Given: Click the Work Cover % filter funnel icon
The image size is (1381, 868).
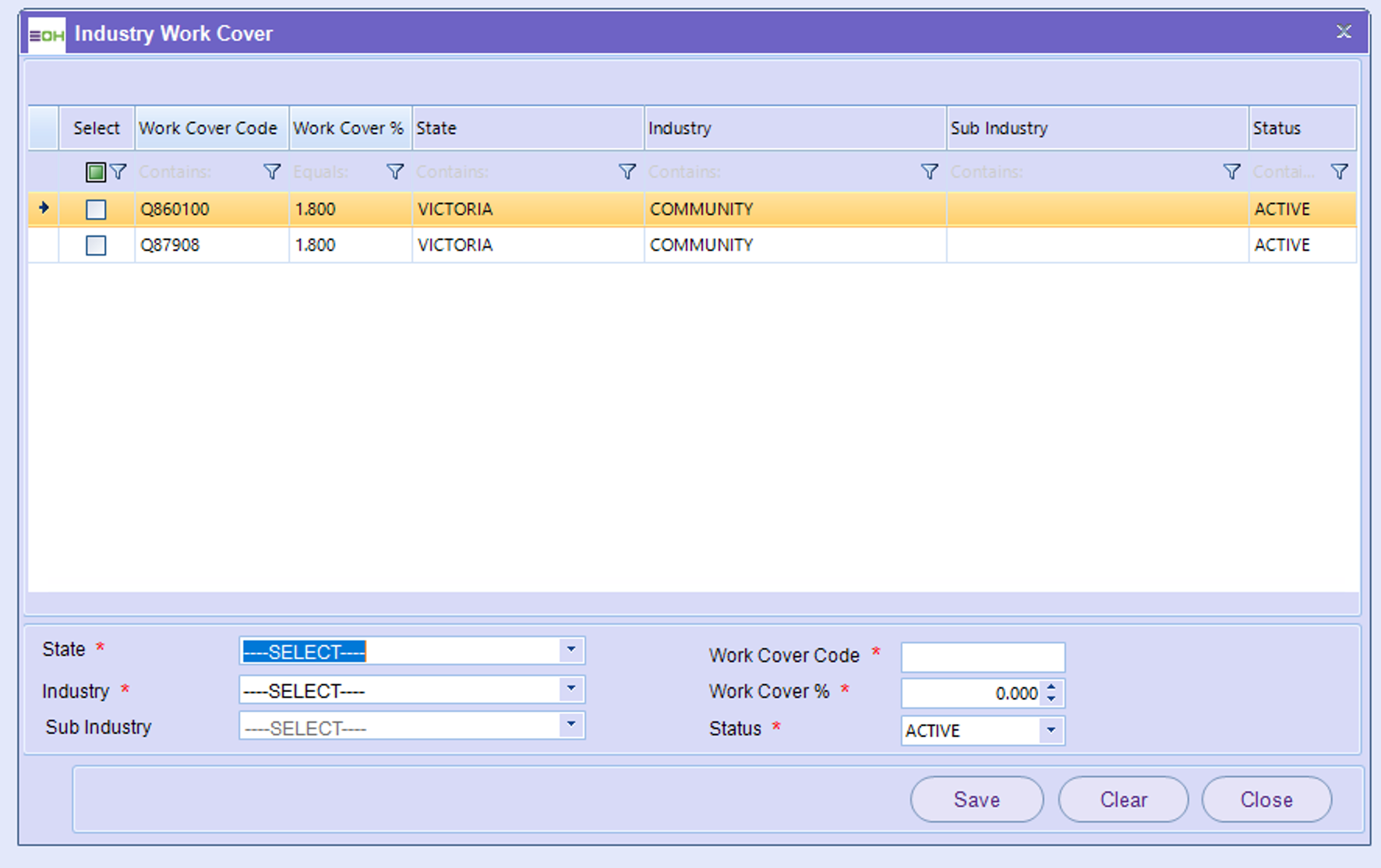Looking at the screenshot, I should (395, 171).
